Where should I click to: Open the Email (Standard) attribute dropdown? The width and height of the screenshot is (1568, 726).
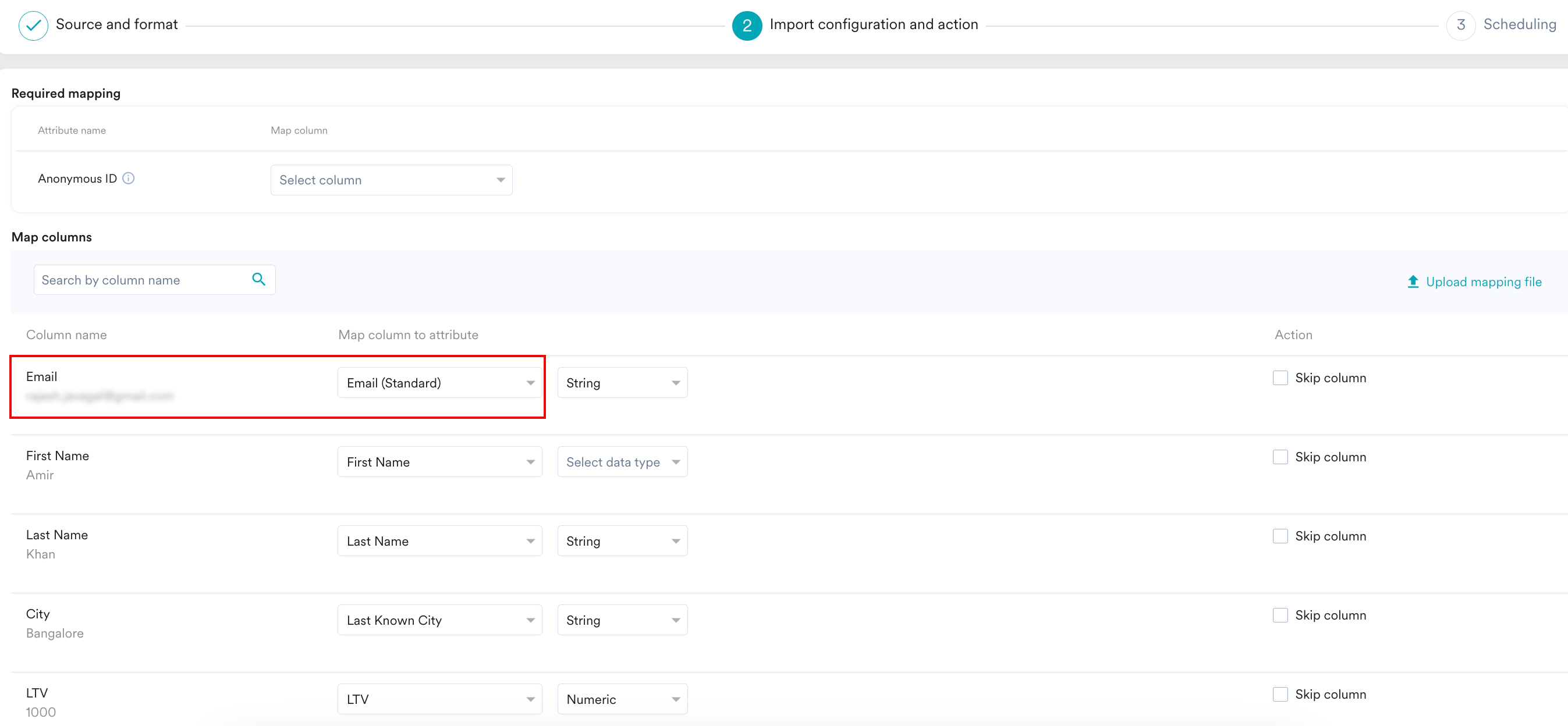[x=439, y=383]
